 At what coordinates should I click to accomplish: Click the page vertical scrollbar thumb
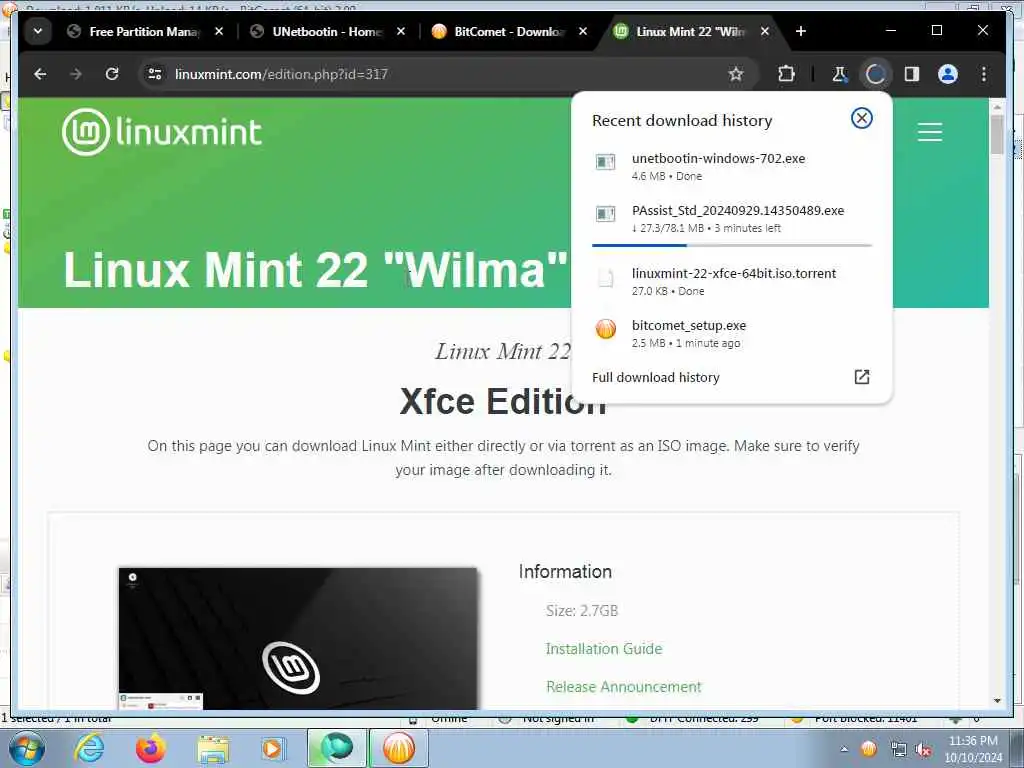pyautogui.click(x=997, y=135)
